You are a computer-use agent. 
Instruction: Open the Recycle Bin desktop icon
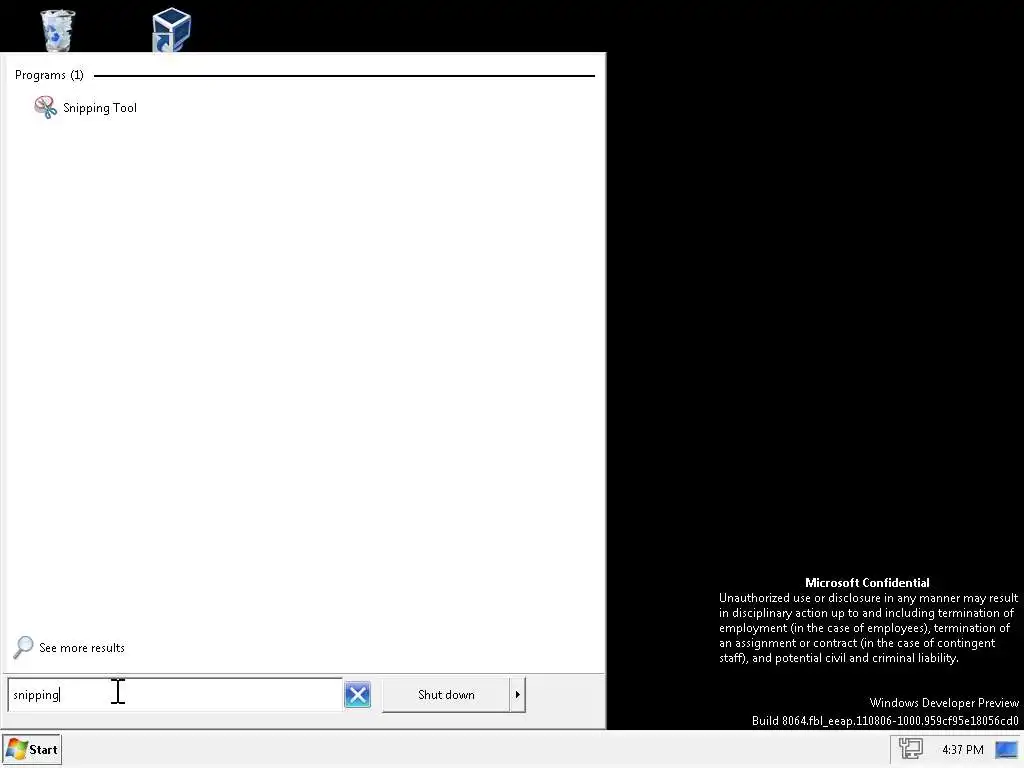point(57,30)
